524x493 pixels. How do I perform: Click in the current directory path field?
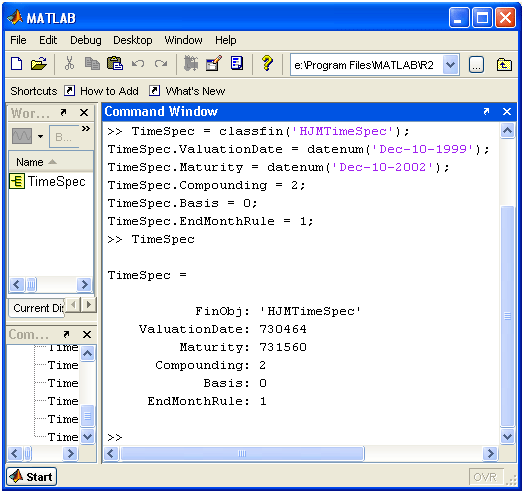click(367, 65)
